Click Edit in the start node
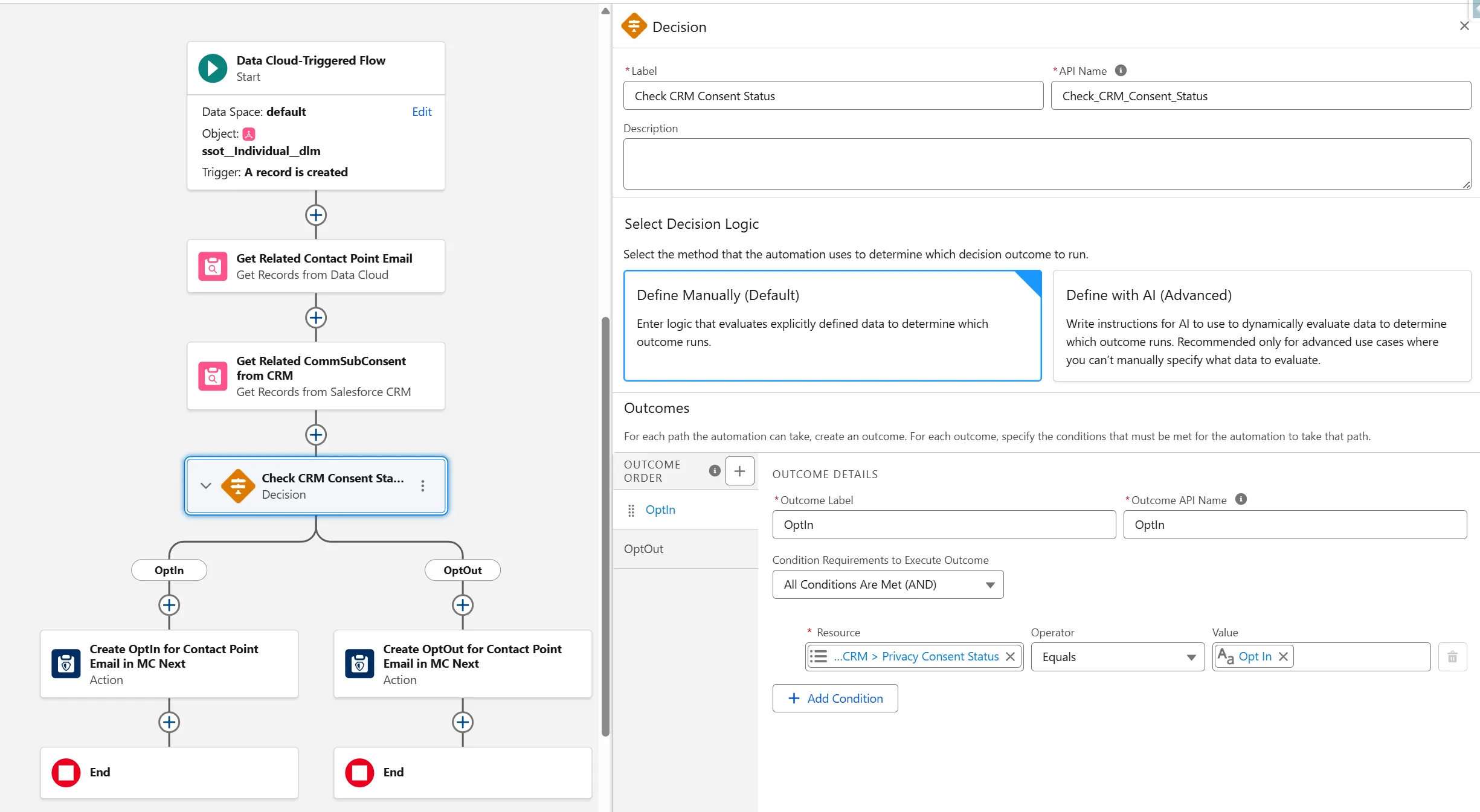The height and width of the screenshot is (812, 1480). 422,112
